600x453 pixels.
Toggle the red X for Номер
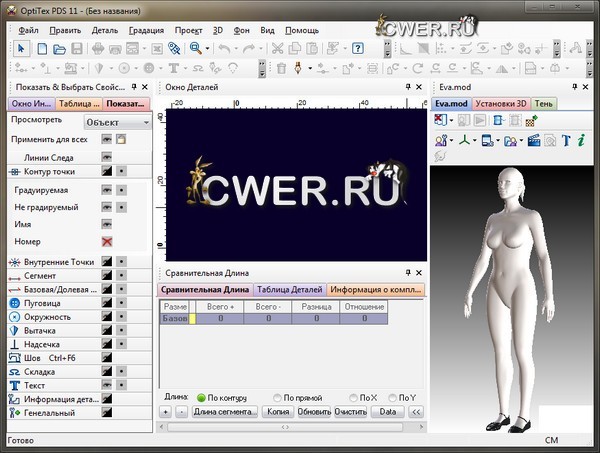(106, 242)
